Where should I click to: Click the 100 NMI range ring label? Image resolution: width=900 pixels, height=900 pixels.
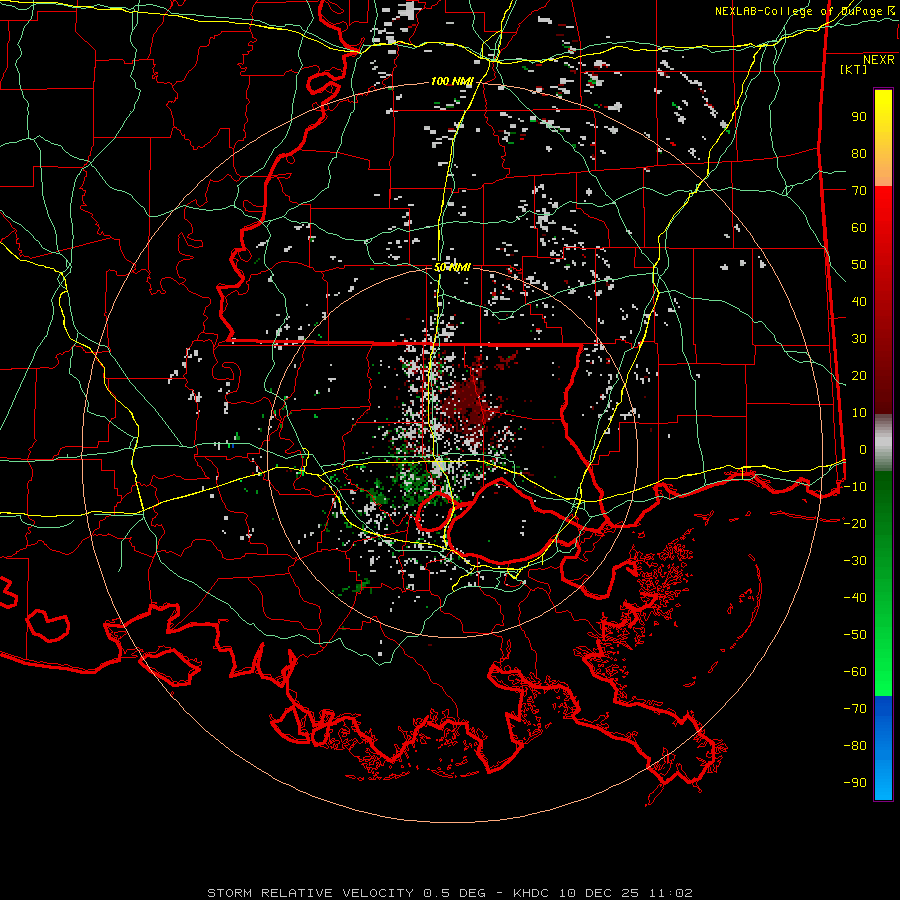click(x=452, y=82)
